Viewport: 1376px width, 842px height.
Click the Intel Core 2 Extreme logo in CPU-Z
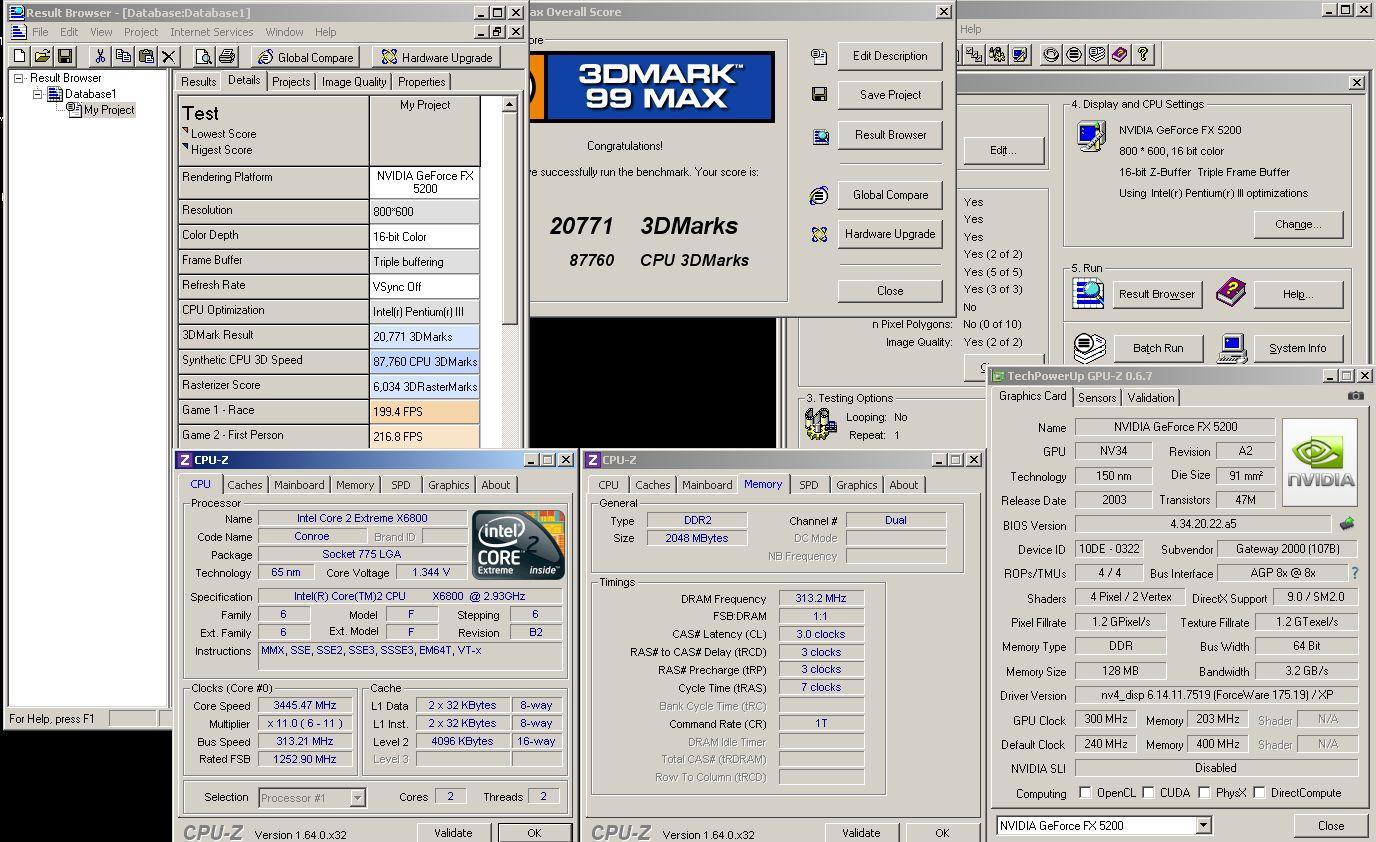[518, 545]
